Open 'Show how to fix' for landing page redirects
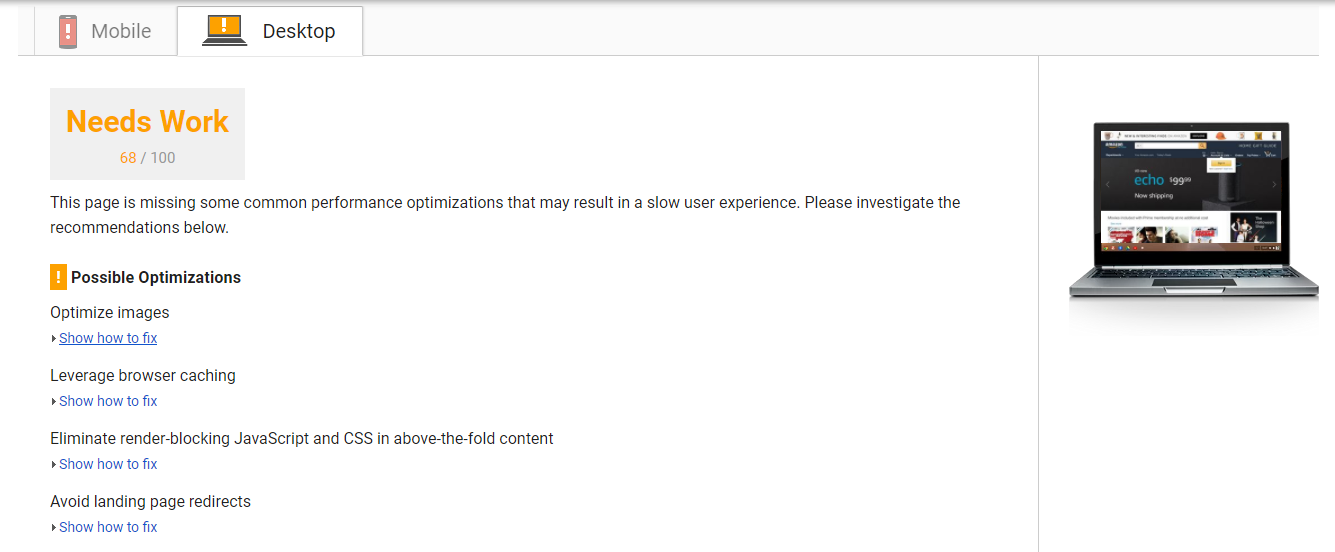This screenshot has height=552, width=1335. click(x=108, y=527)
